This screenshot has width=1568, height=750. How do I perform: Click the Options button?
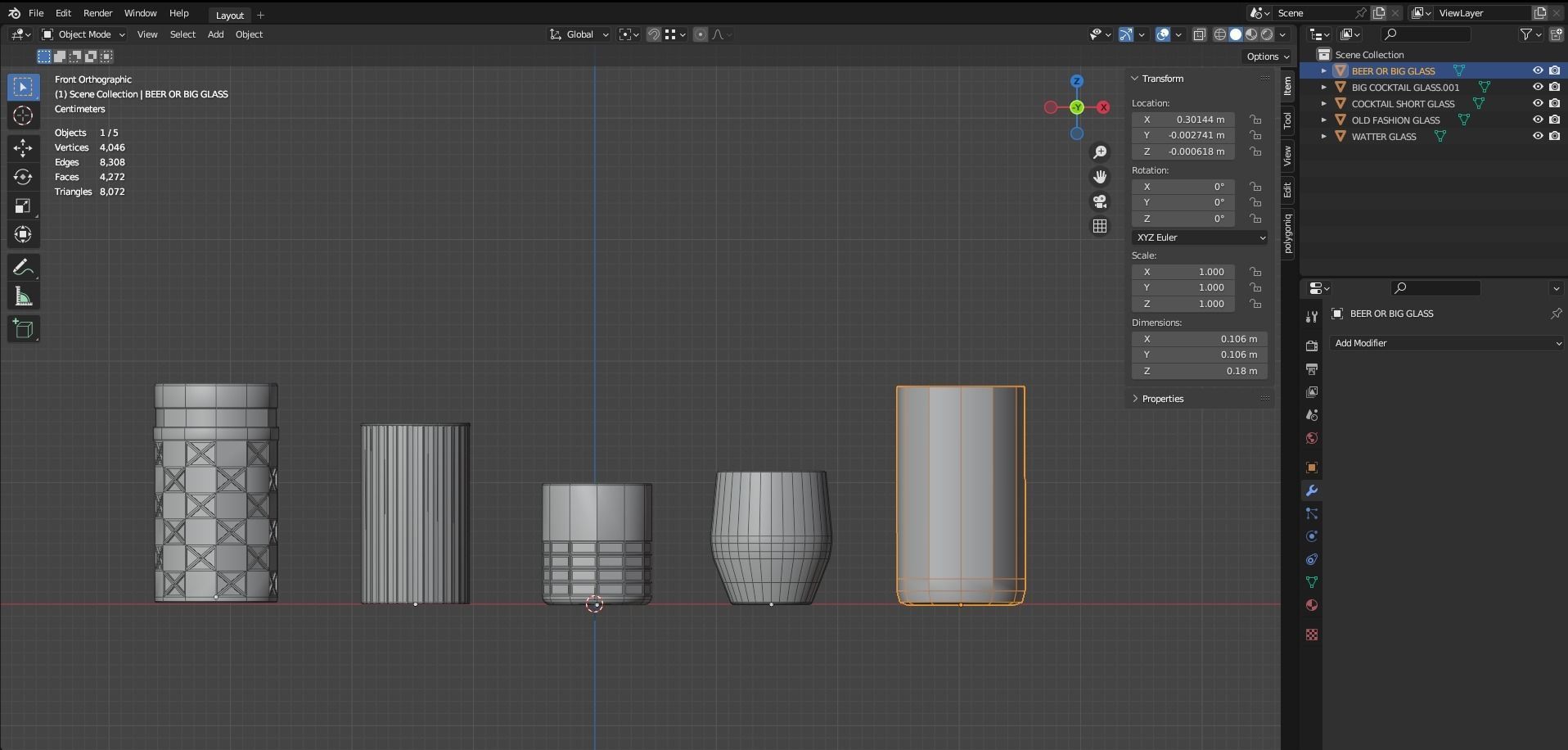pyautogui.click(x=1267, y=56)
